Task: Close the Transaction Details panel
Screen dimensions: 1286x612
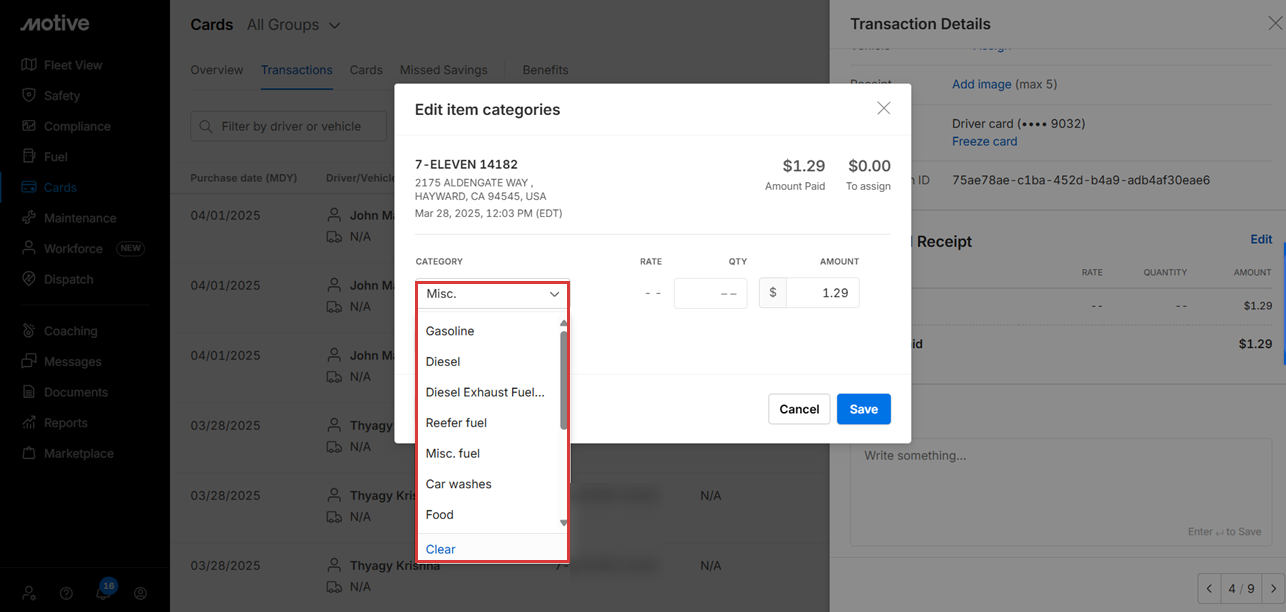Action: [1275, 24]
